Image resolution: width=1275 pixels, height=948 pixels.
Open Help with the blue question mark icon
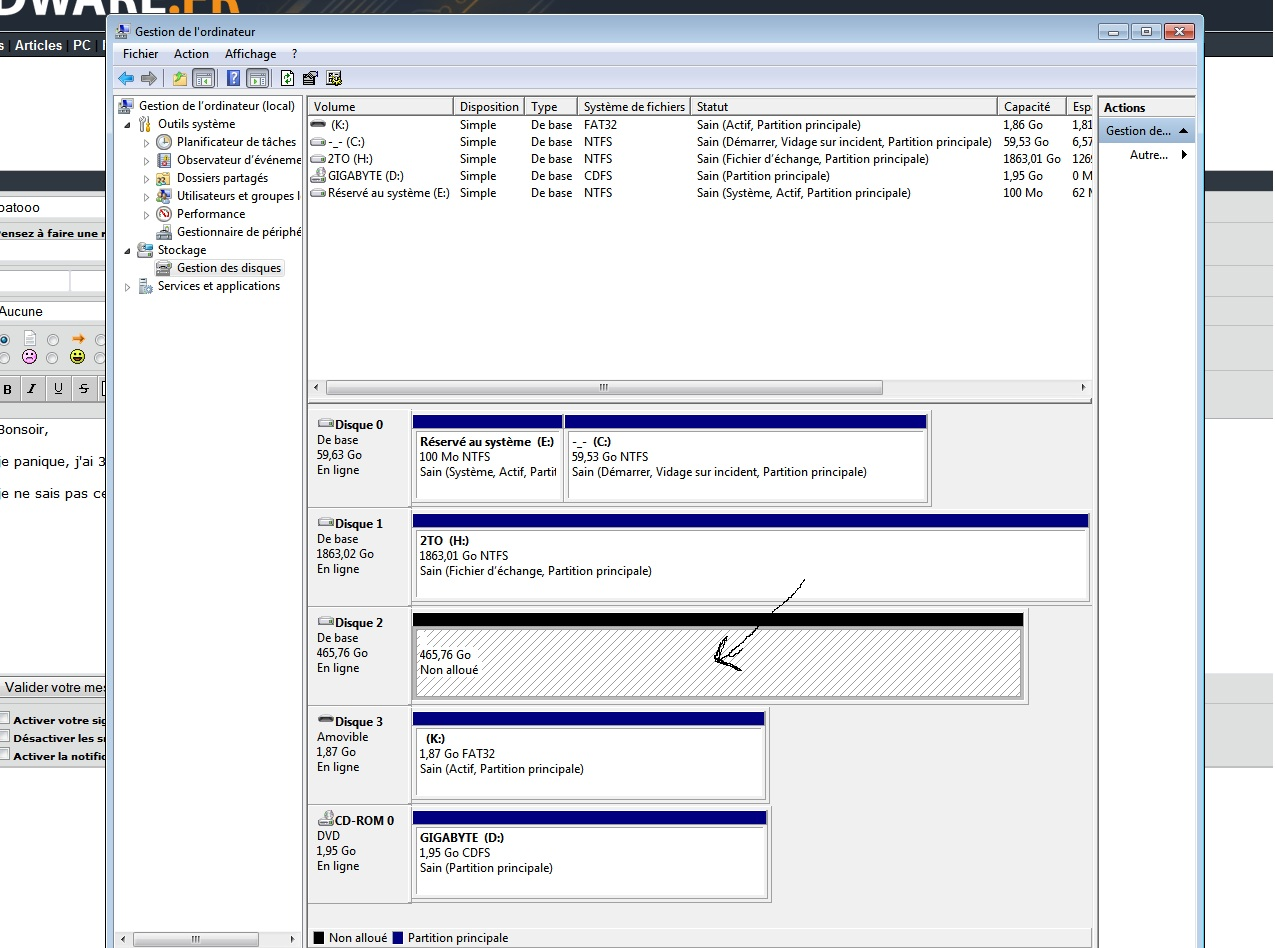click(234, 78)
